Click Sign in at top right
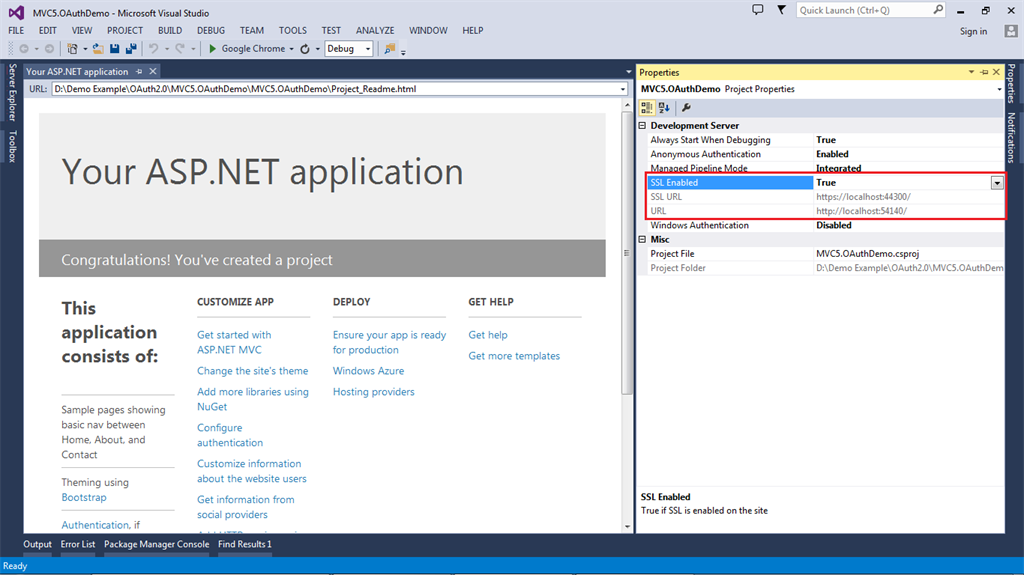The width and height of the screenshot is (1024, 575). click(973, 31)
